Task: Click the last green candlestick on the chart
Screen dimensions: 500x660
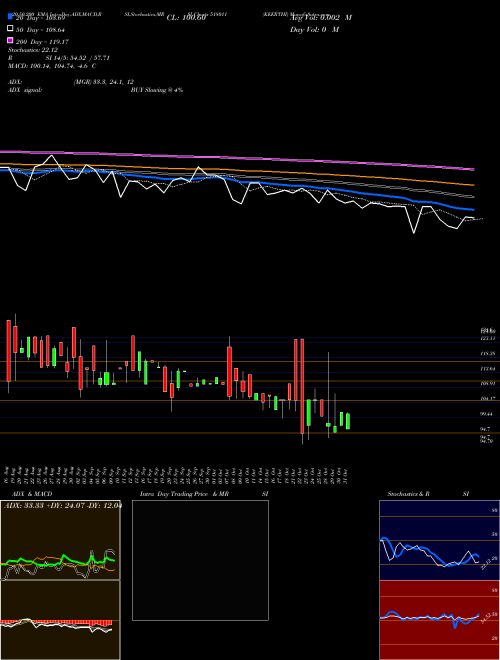Action: (x=348, y=421)
